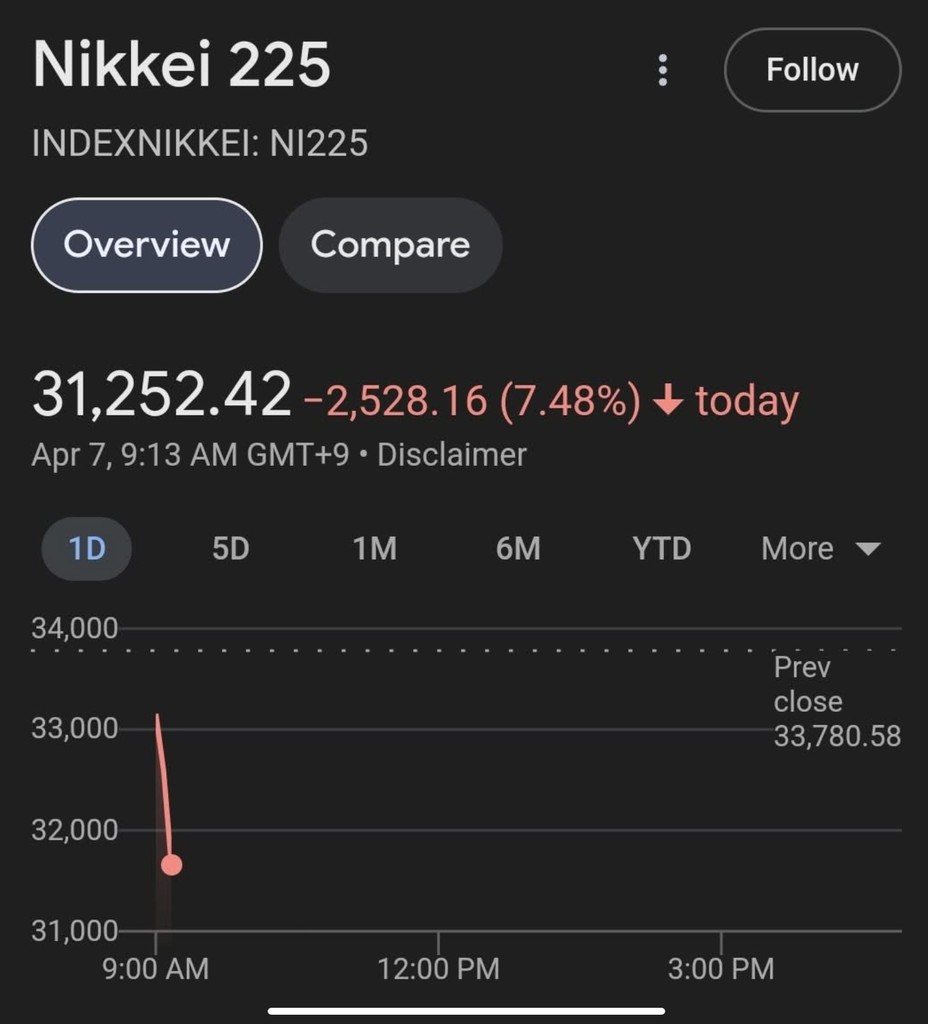Image resolution: width=928 pixels, height=1024 pixels.
Task: Open the Compare tab
Action: click(x=390, y=245)
